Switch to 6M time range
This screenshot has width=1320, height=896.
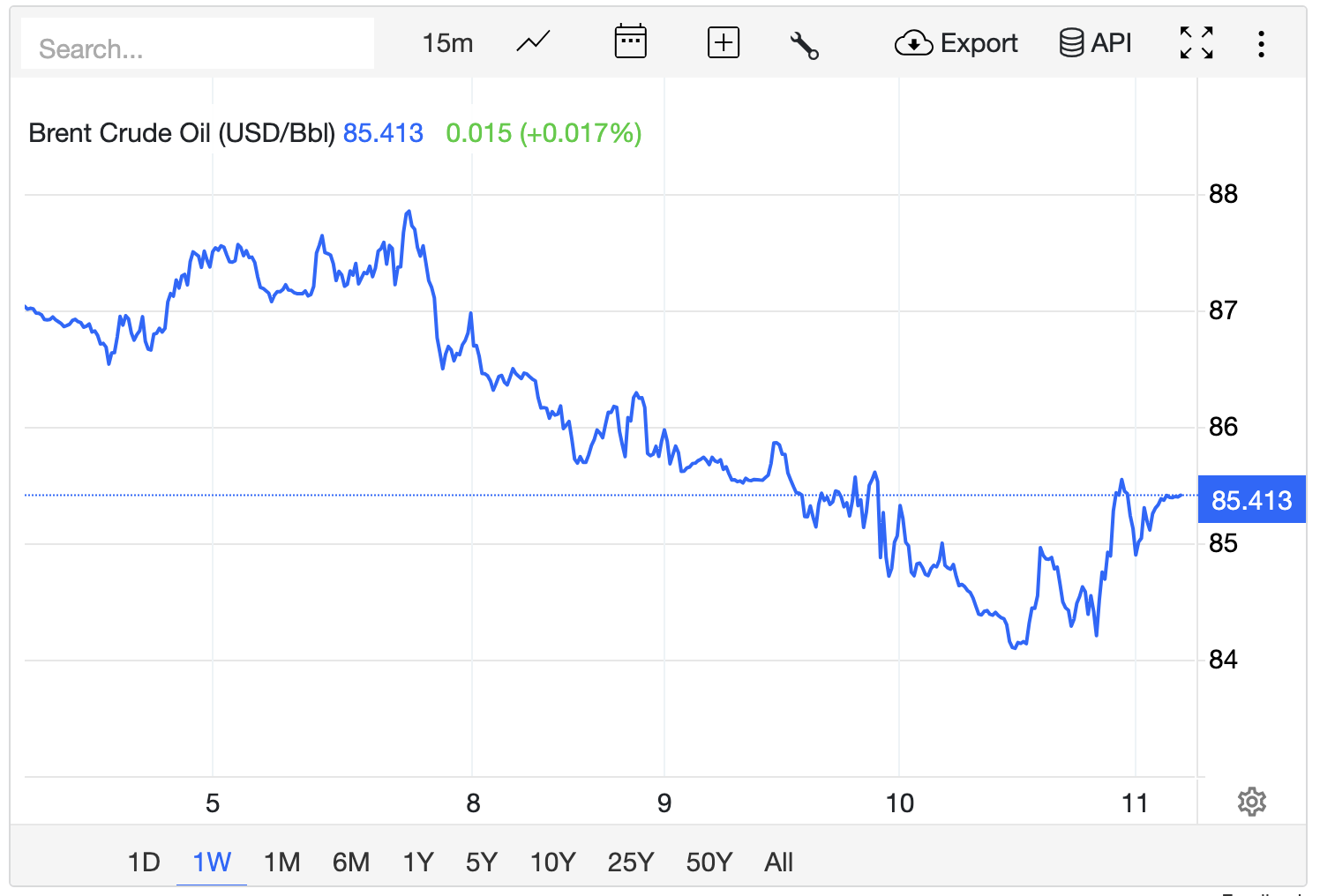(350, 862)
